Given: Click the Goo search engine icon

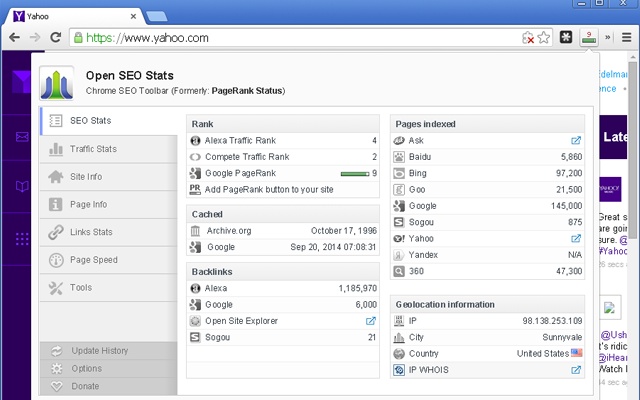Looking at the screenshot, I should tap(399, 189).
